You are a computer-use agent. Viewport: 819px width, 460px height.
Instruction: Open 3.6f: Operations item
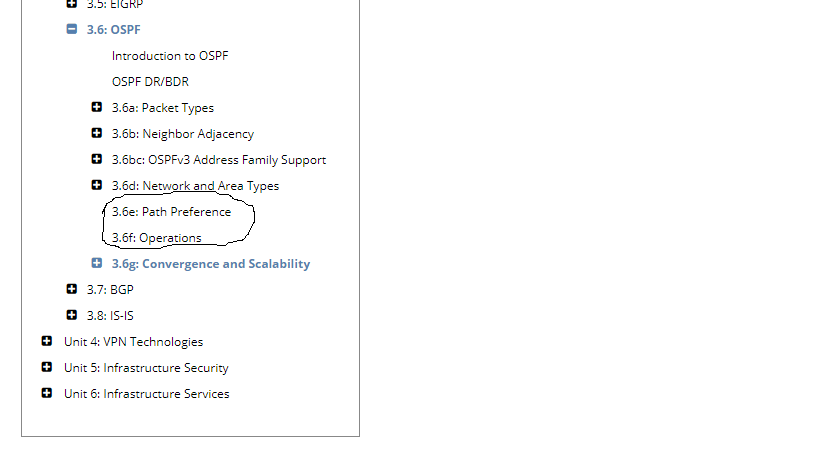tap(157, 238)
